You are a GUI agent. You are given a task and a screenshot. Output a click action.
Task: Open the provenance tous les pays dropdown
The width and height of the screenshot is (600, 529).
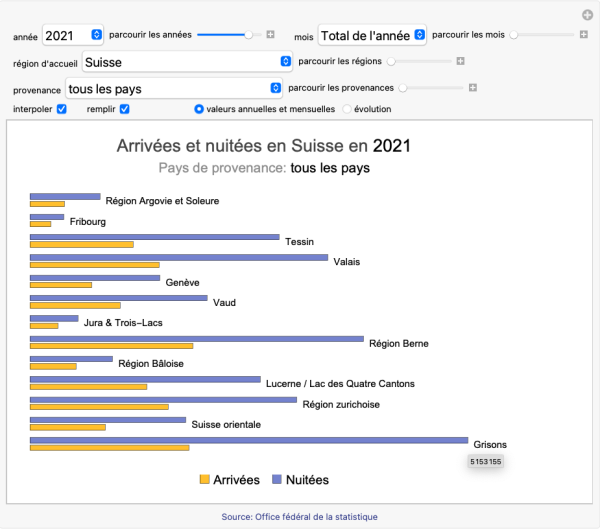click(x=174, y=88)
